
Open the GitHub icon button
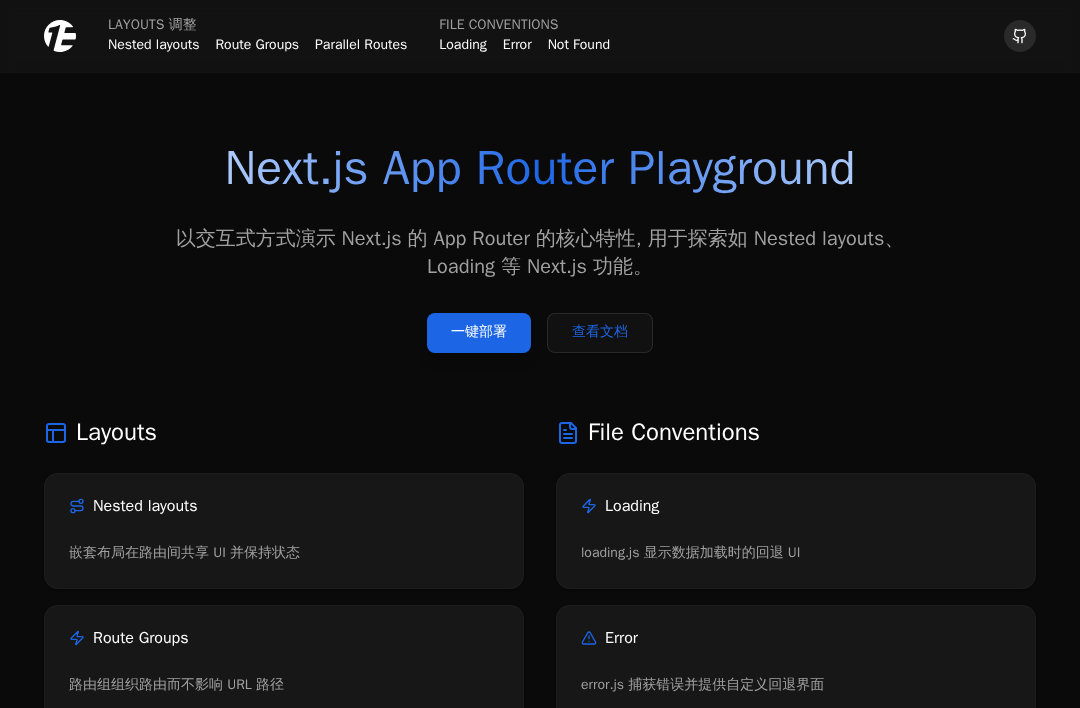coord(1019,36)
